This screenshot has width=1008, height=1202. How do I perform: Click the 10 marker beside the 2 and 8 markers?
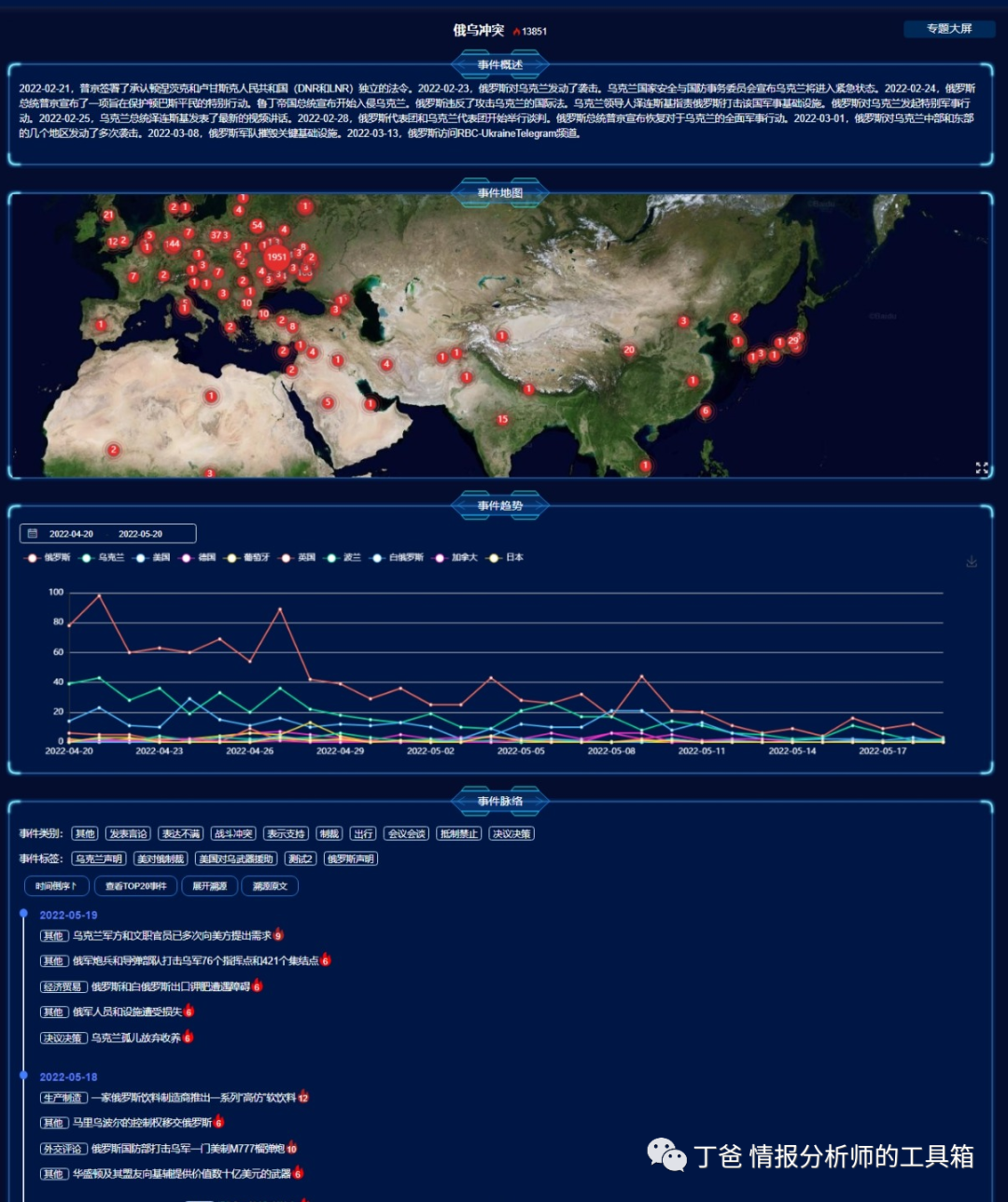coord(264,314)
